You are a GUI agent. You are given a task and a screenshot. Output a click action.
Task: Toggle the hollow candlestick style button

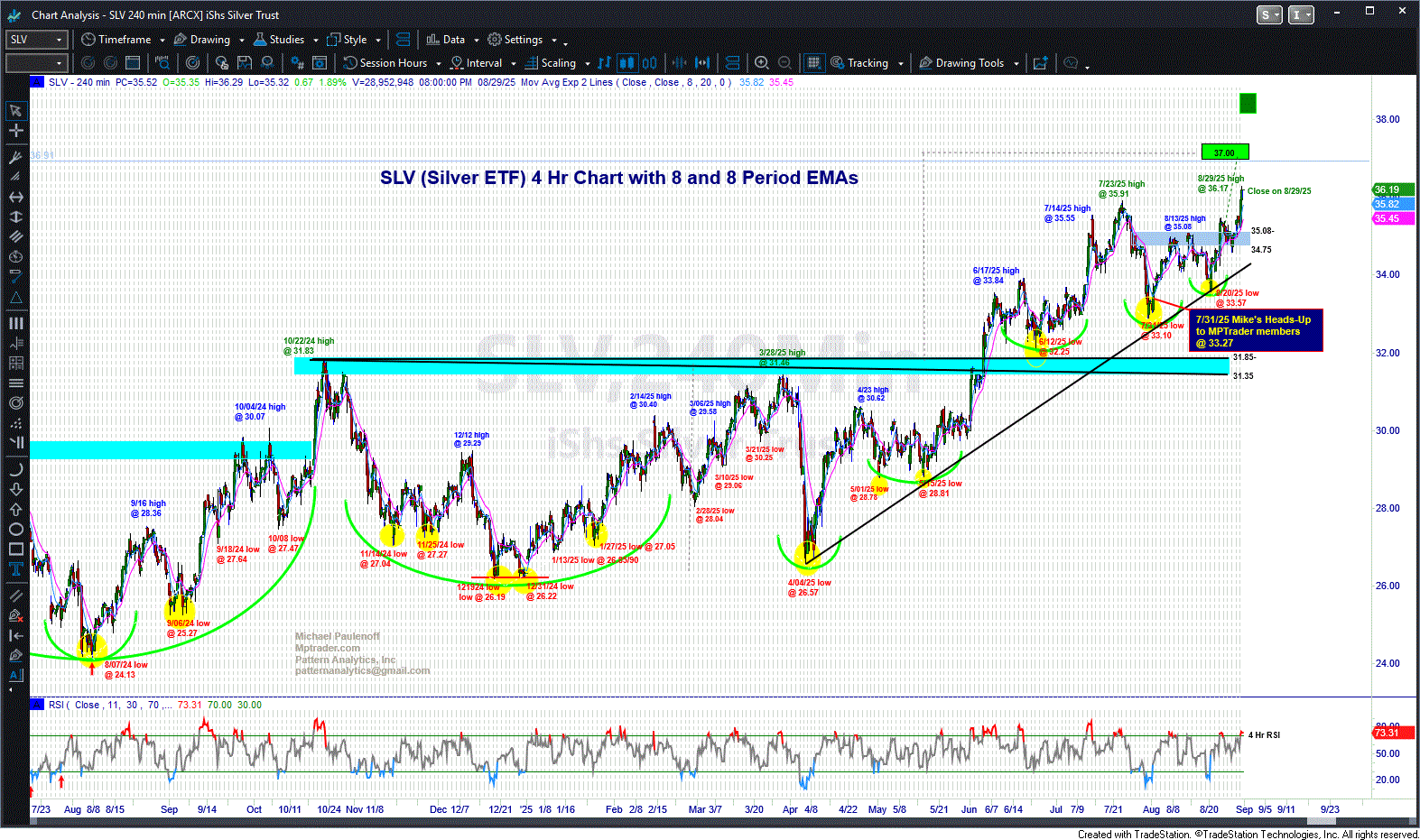click(649, 63)
